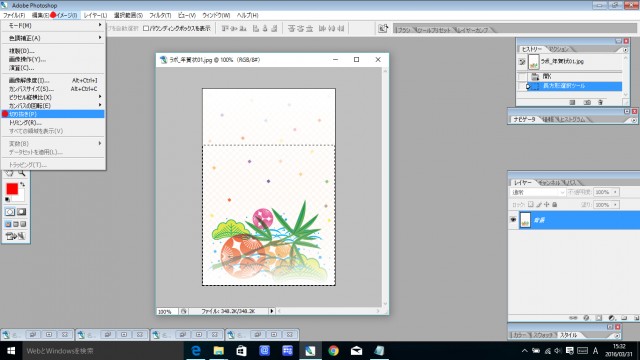Open Chrome from the Windows taskbar

[333, 351]
